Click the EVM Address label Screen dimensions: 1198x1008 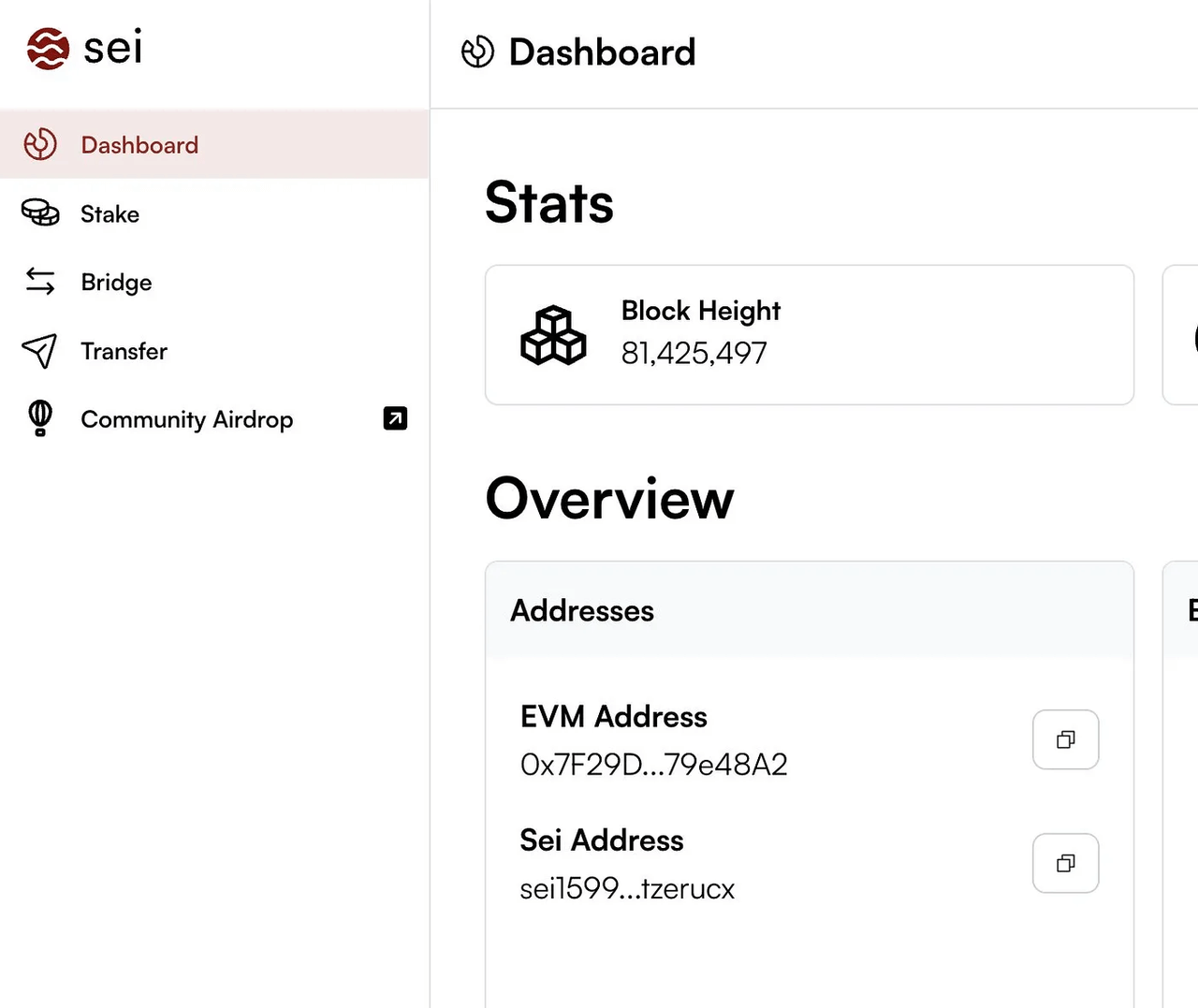pos(614,716)
